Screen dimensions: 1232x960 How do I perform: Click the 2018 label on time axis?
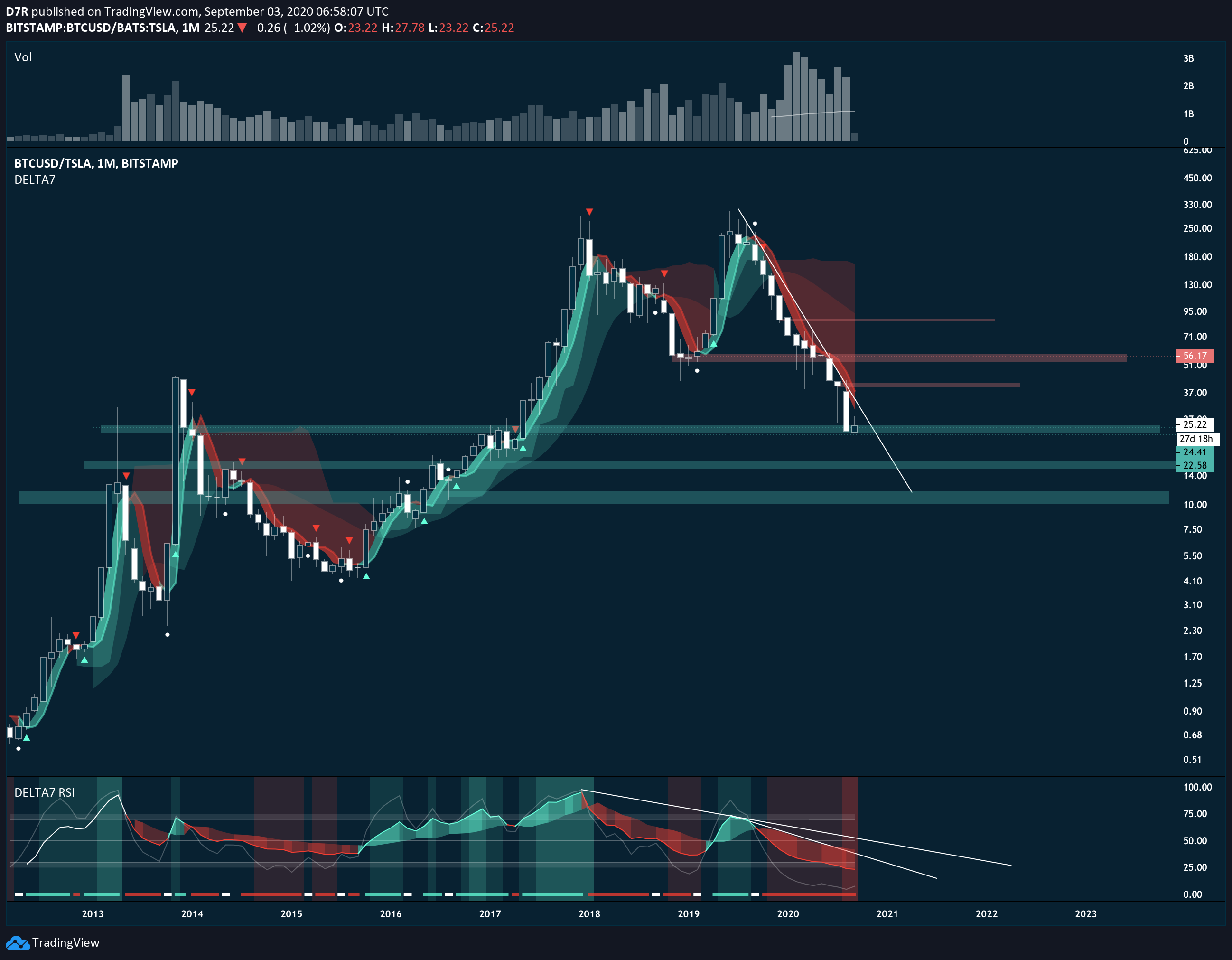coord(589,914)
